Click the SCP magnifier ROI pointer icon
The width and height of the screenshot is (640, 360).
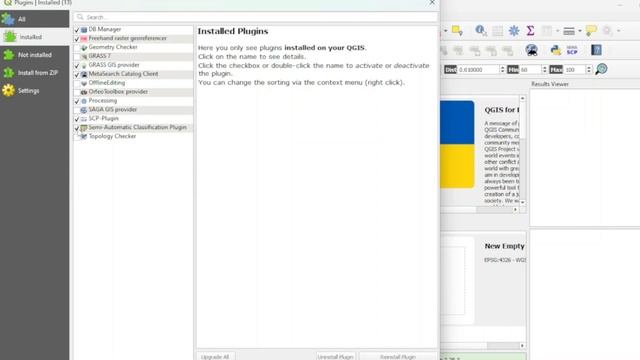click(601, 69)
